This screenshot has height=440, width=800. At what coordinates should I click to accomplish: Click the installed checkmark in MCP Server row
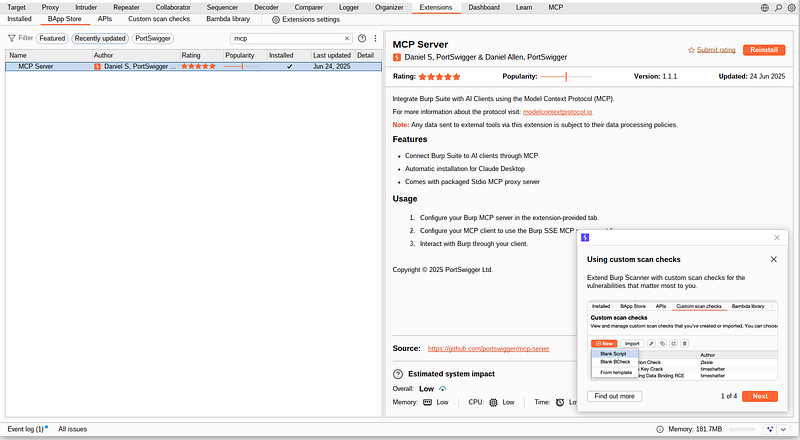click(x=289, y=66)
